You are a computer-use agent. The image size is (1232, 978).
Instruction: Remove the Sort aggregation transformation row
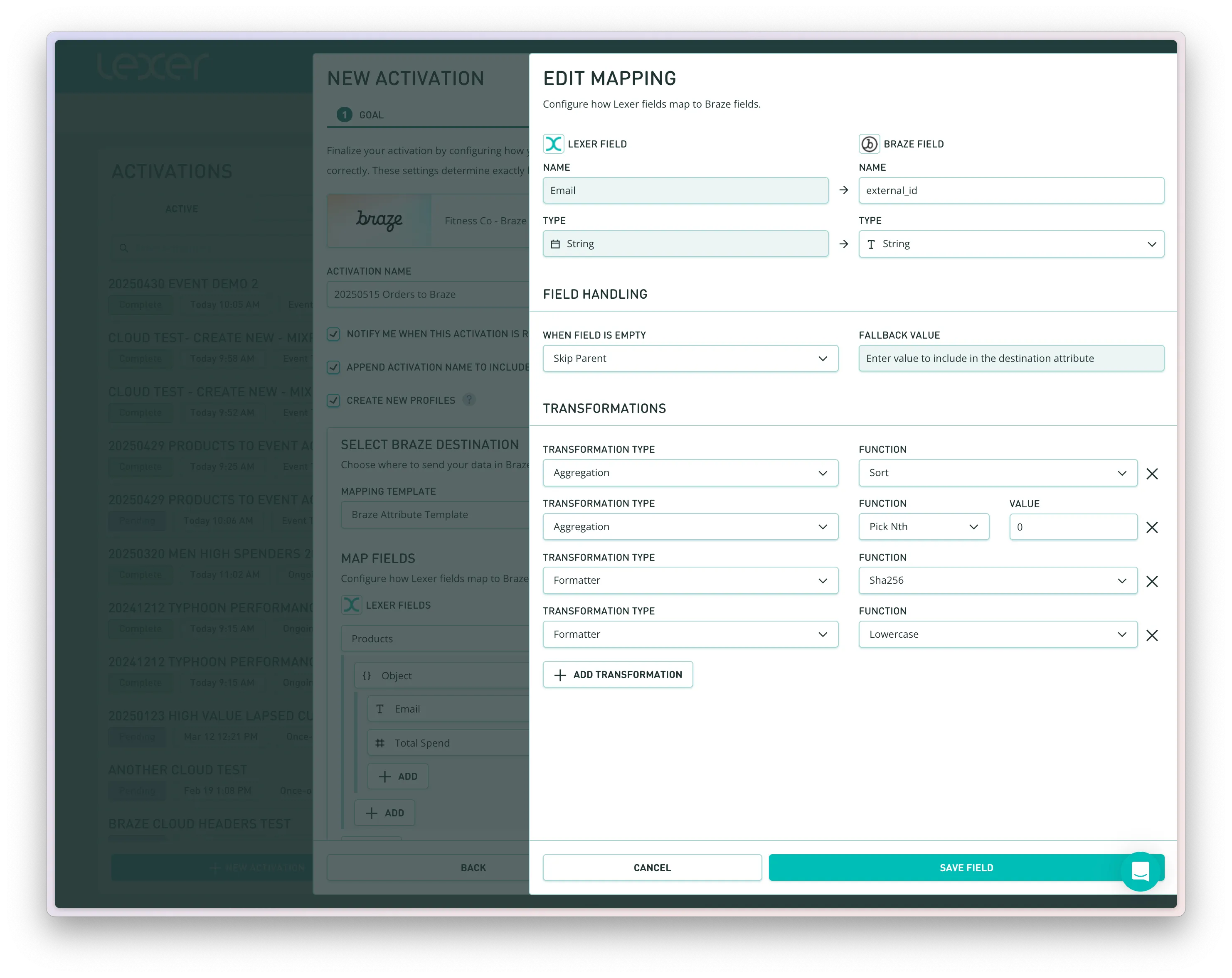[1152, 474]
